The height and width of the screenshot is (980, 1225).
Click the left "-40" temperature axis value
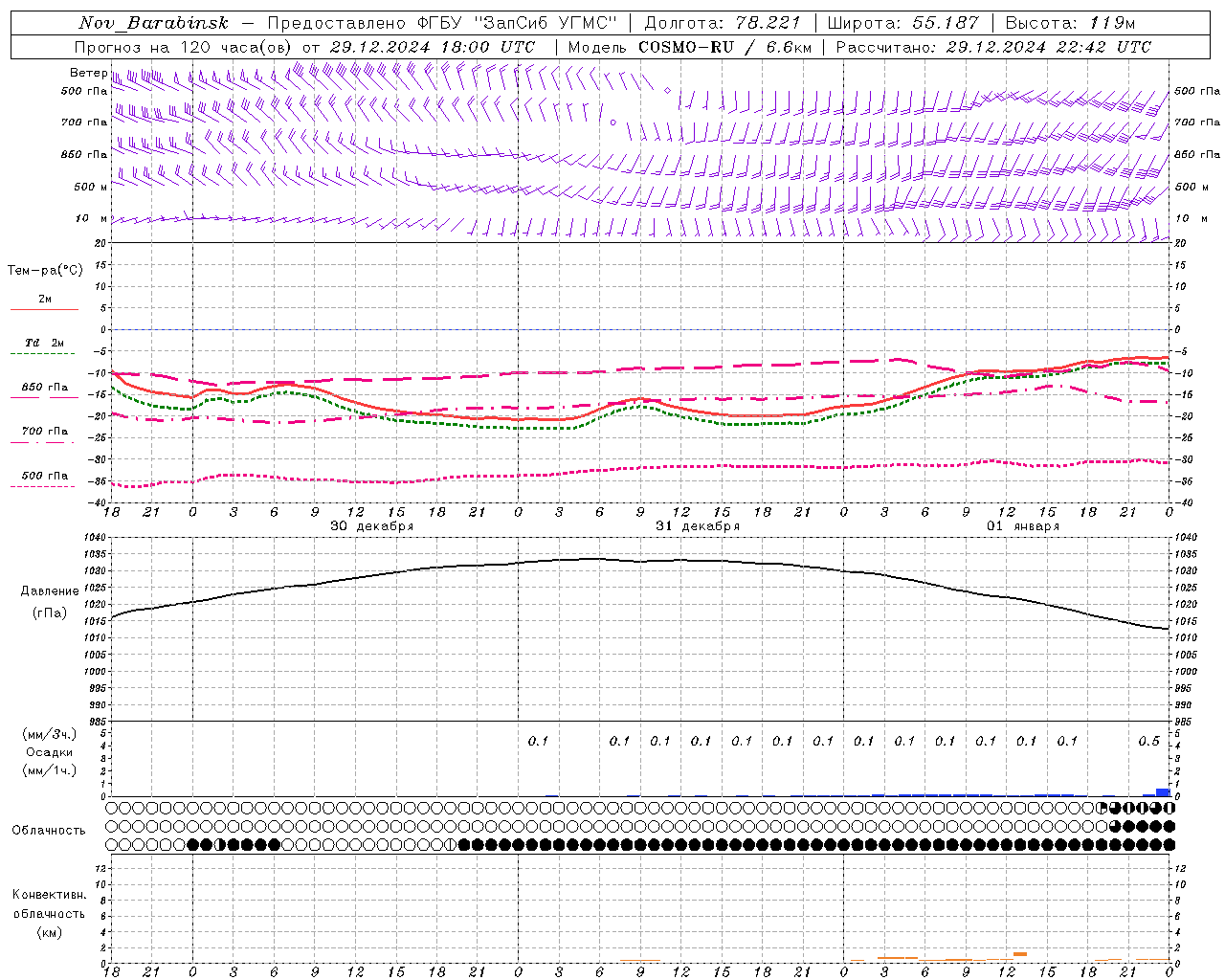(x=99, y=502)
